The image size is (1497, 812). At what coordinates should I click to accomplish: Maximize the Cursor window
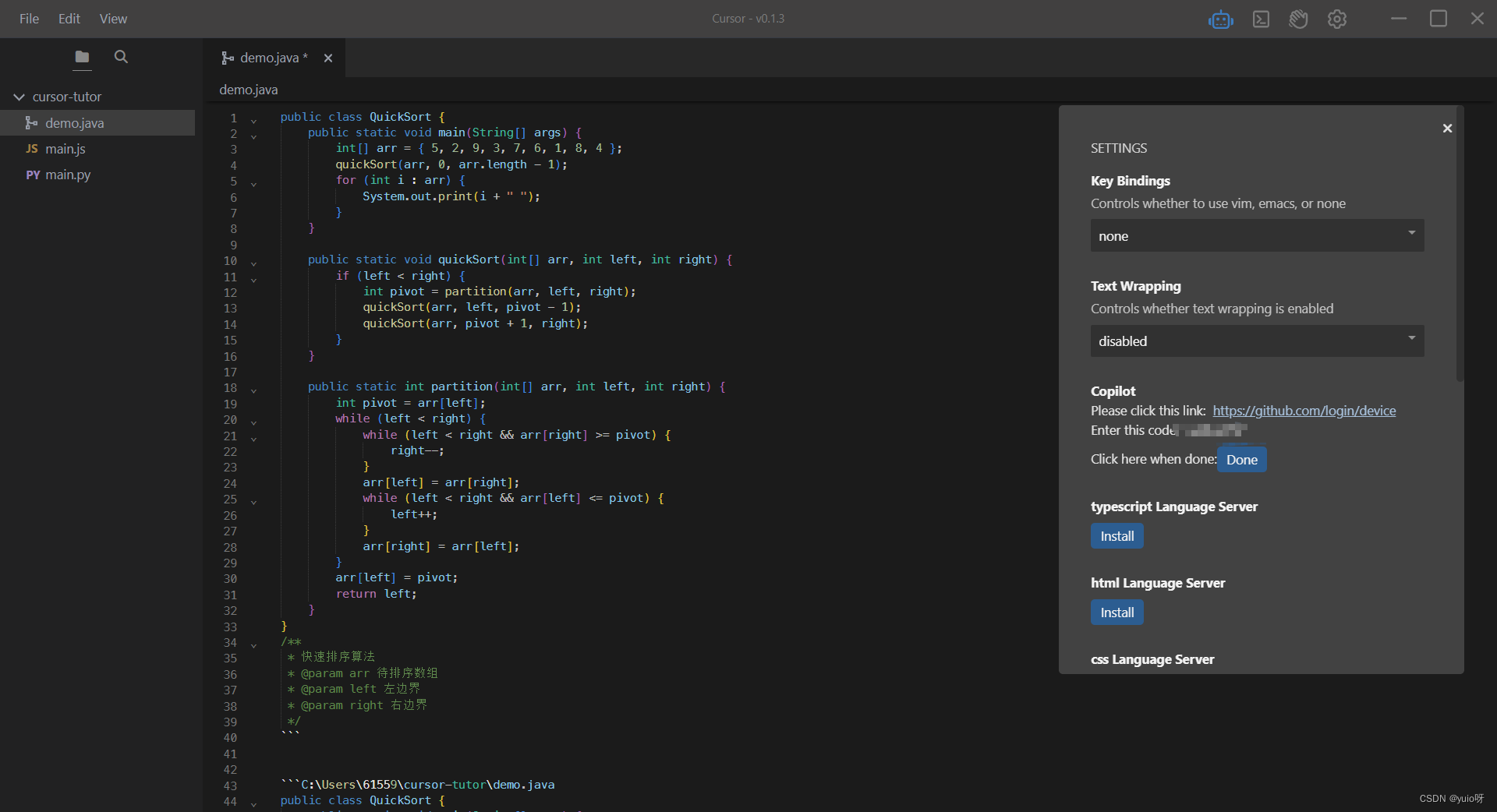point(1439,19)
